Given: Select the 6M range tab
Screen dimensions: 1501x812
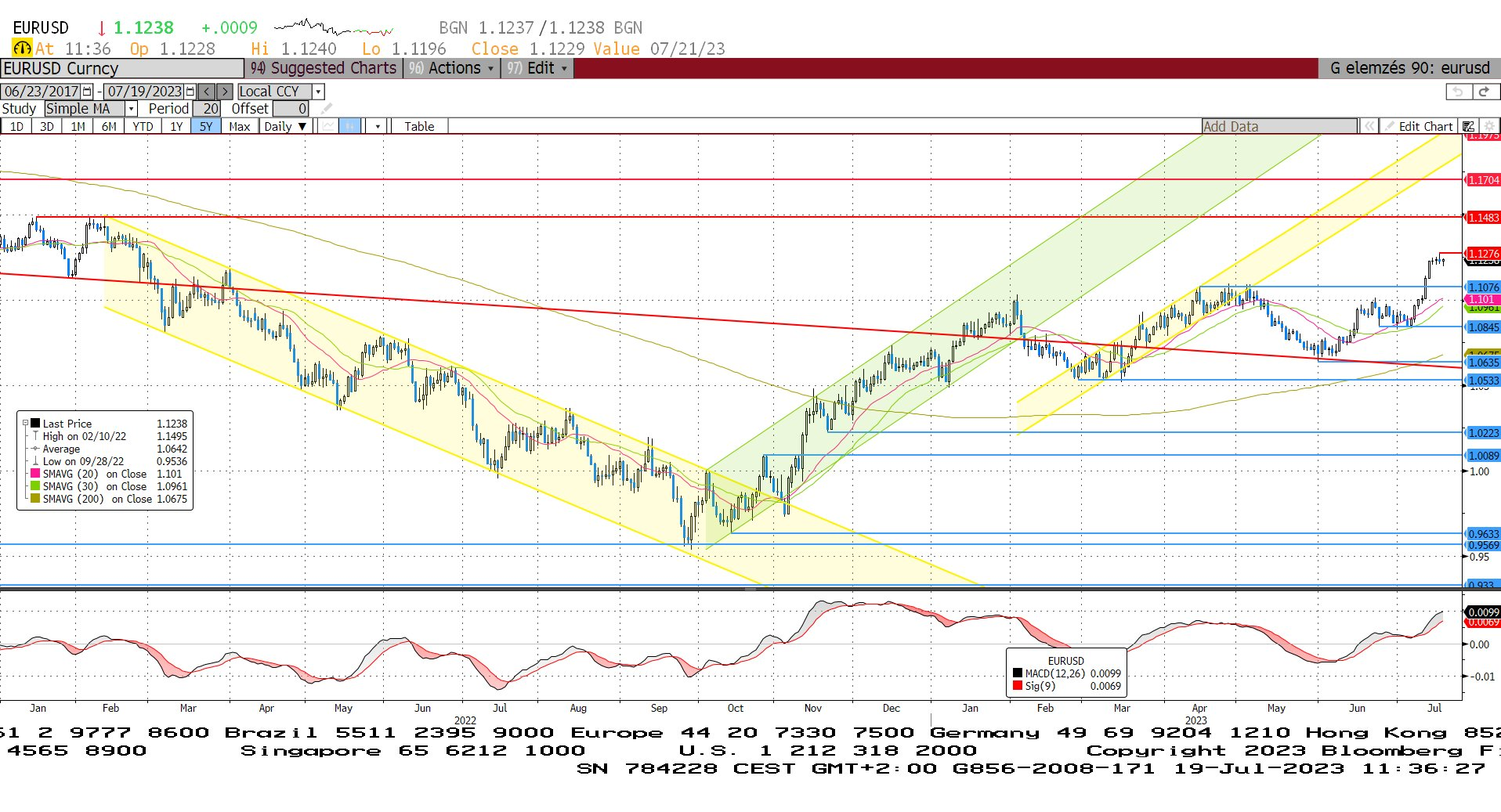Looking at the screenshot, I should tap(109, 126).
